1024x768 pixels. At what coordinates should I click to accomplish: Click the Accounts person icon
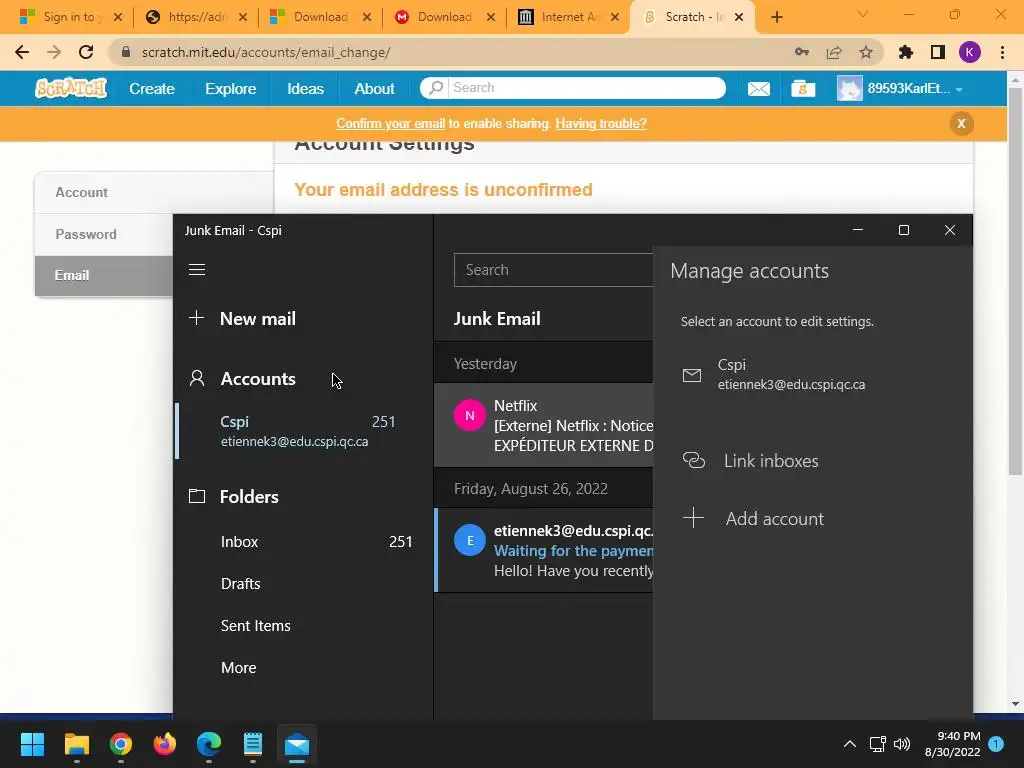click(197, 378)
